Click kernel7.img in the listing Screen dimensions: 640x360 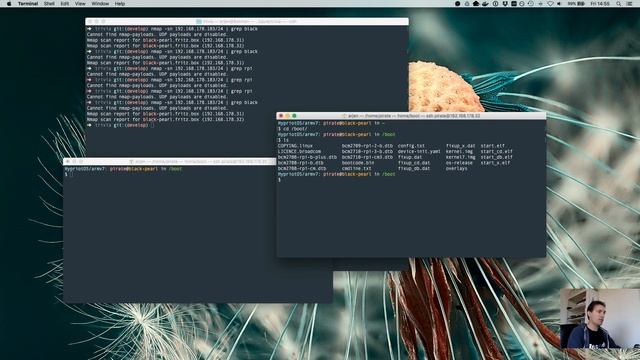(x=460, y=157)
